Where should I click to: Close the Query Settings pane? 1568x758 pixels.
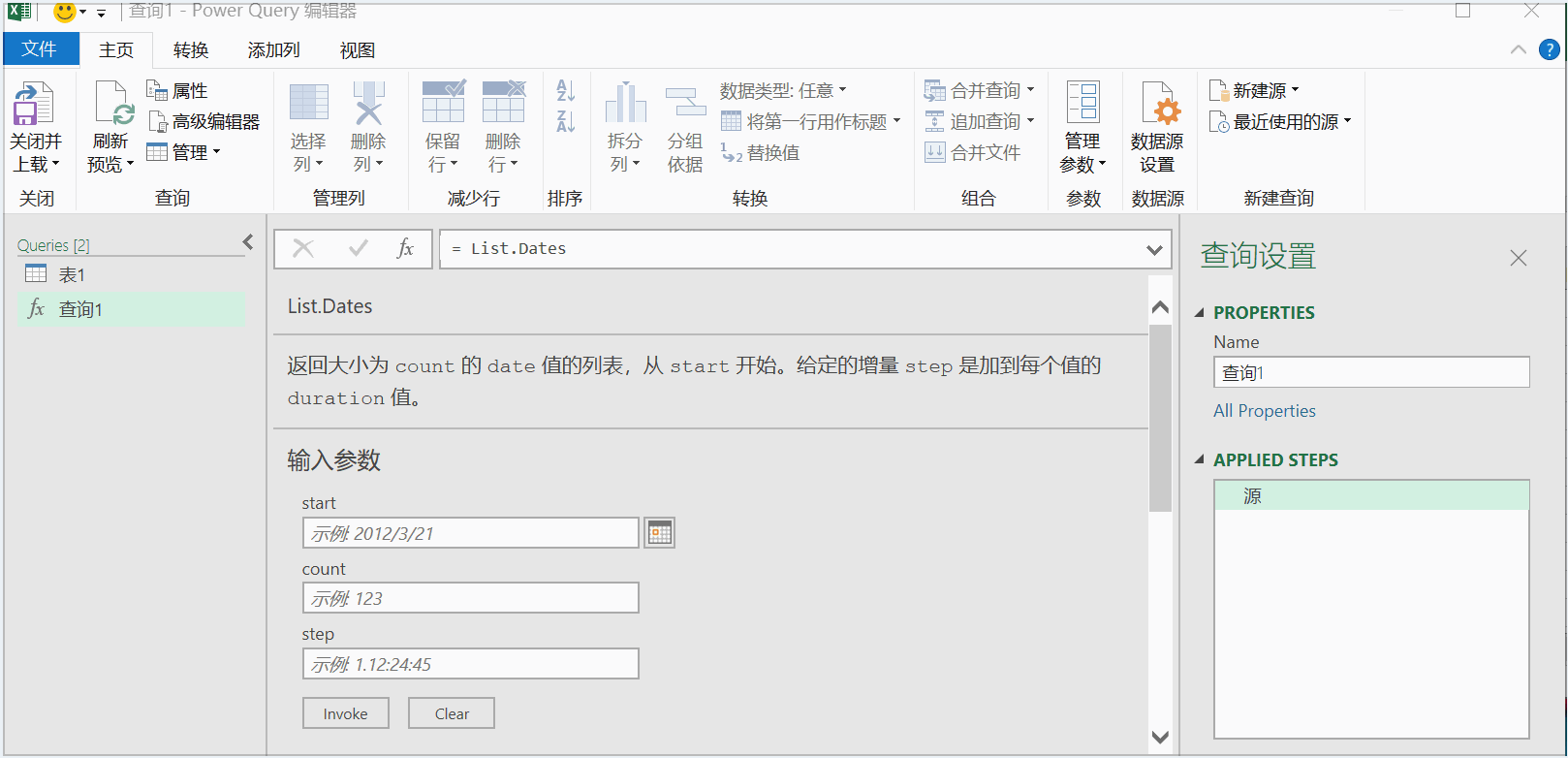tap(1519, 258)
